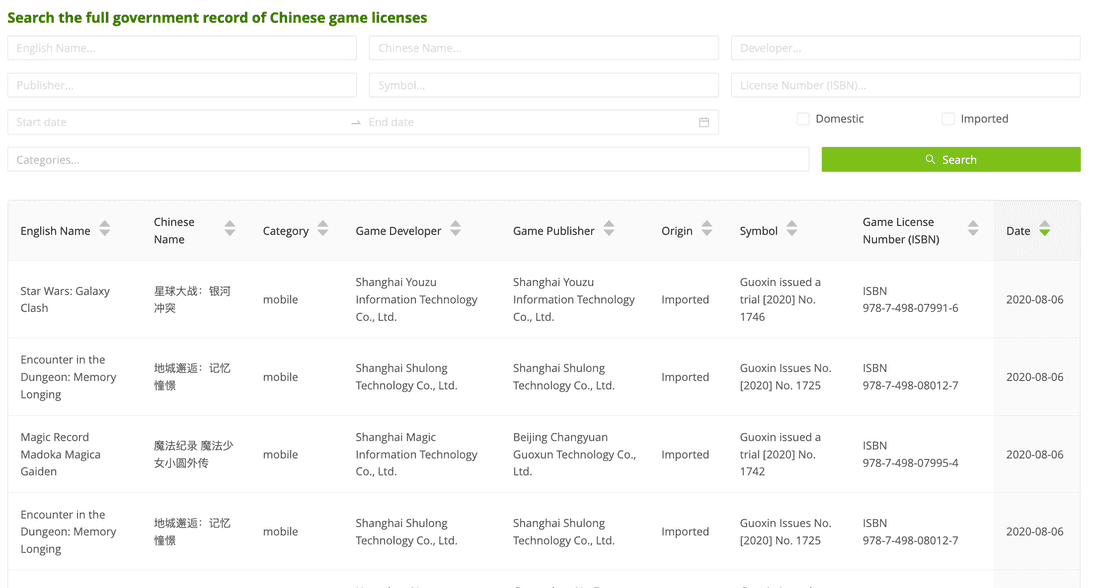This screenshot has width=1100, height=588.
Task: Click the Developer search field
Action: pyautogui.click(x=905, y=48)
